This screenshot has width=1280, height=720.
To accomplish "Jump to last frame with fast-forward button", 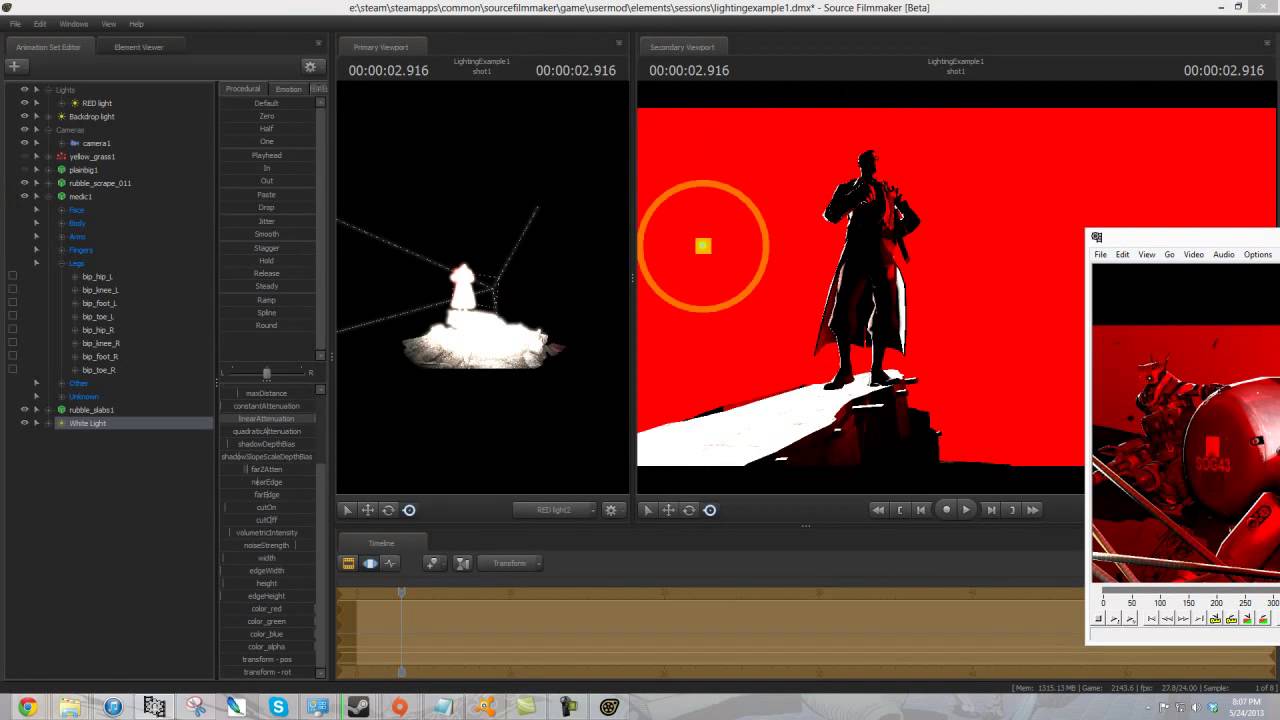I will click(x=1033, y=510).
